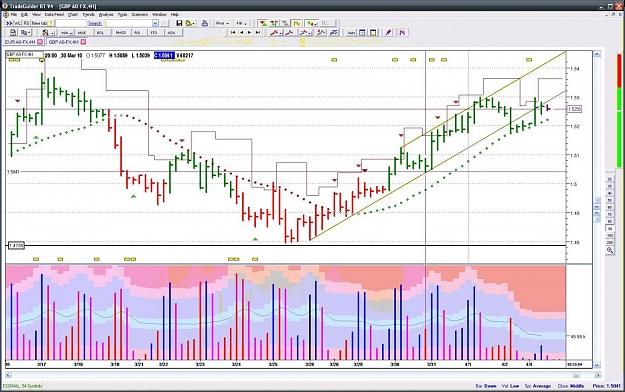Click the WL watchlist button
This screenshot has width=625, height=392.
click(17, 23)
